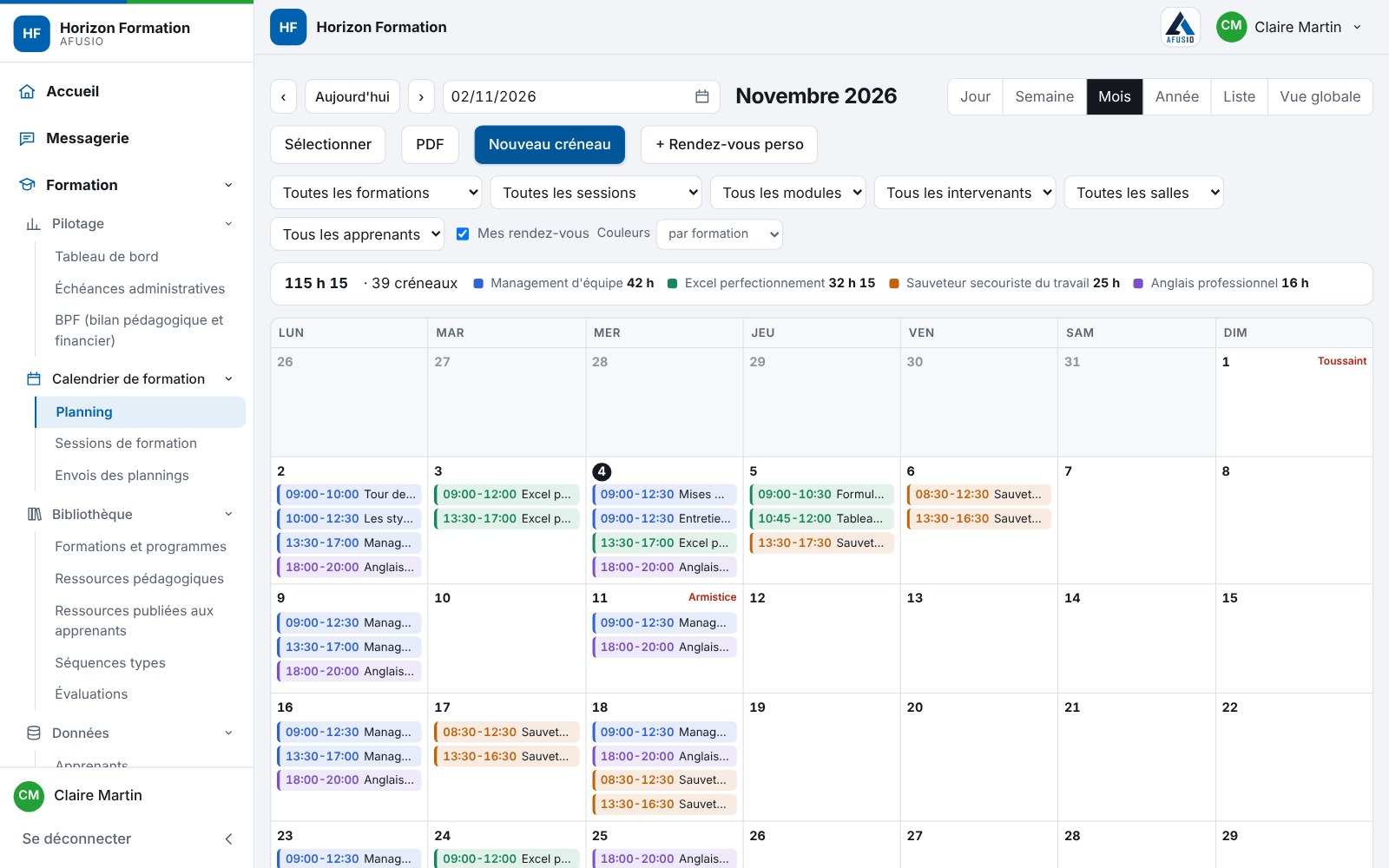1389x868 pixels.
Task: Click the Messagerie chat icon
Action: [27, 138]
